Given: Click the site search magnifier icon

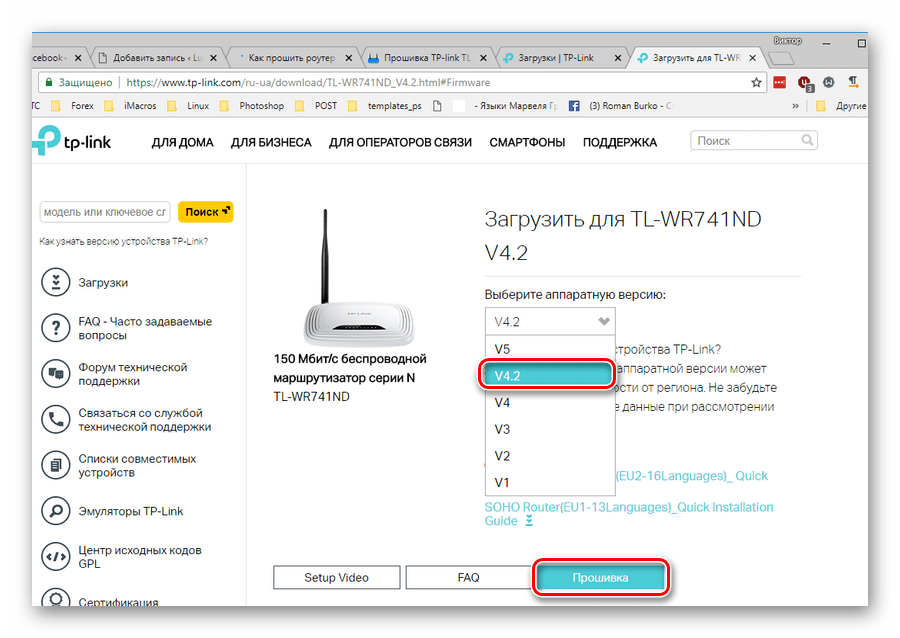Looking at the screenshot, I should coord(807,140).
